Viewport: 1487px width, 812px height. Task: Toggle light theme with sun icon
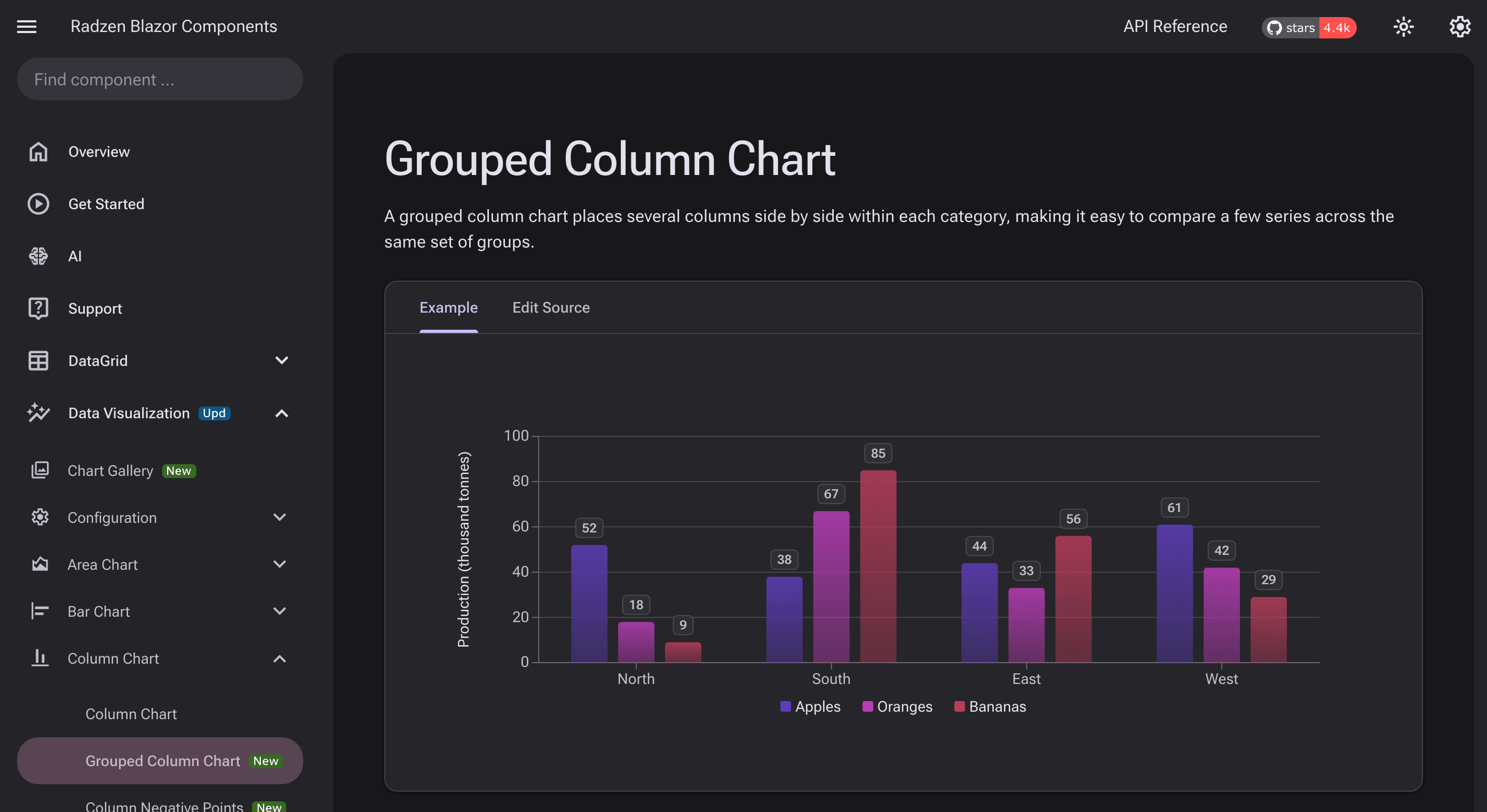click(x=1403, y=27)
